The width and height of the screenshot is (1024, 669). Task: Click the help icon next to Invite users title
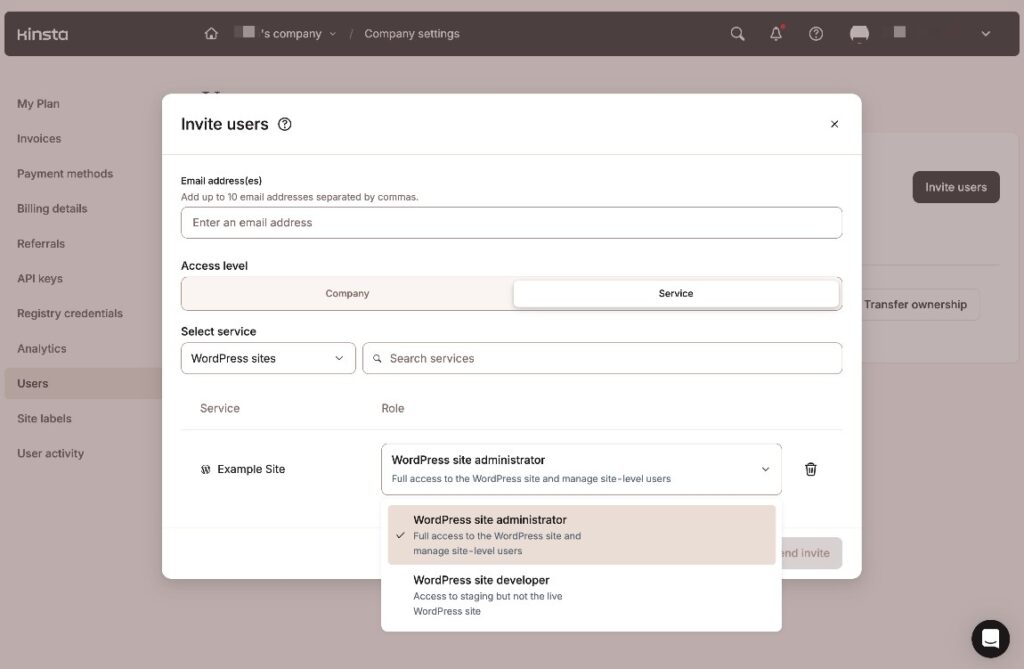click(x=285, y=124)
